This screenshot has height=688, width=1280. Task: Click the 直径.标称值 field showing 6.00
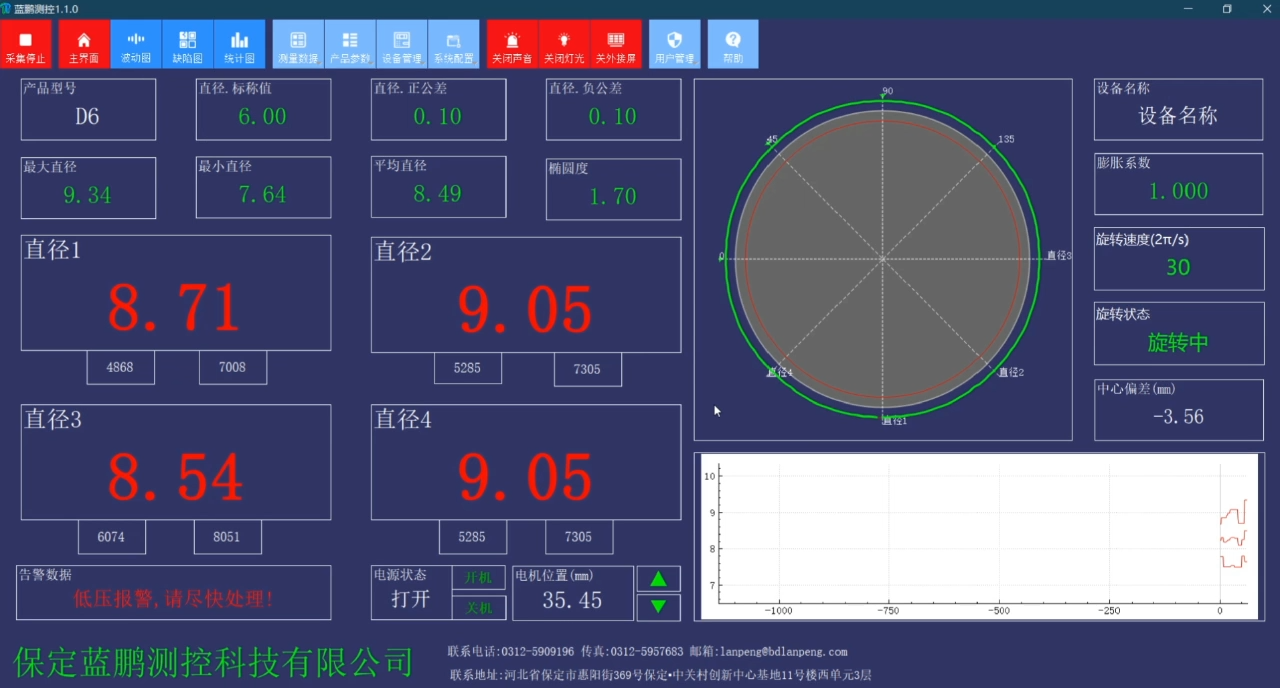click(262, 117)
